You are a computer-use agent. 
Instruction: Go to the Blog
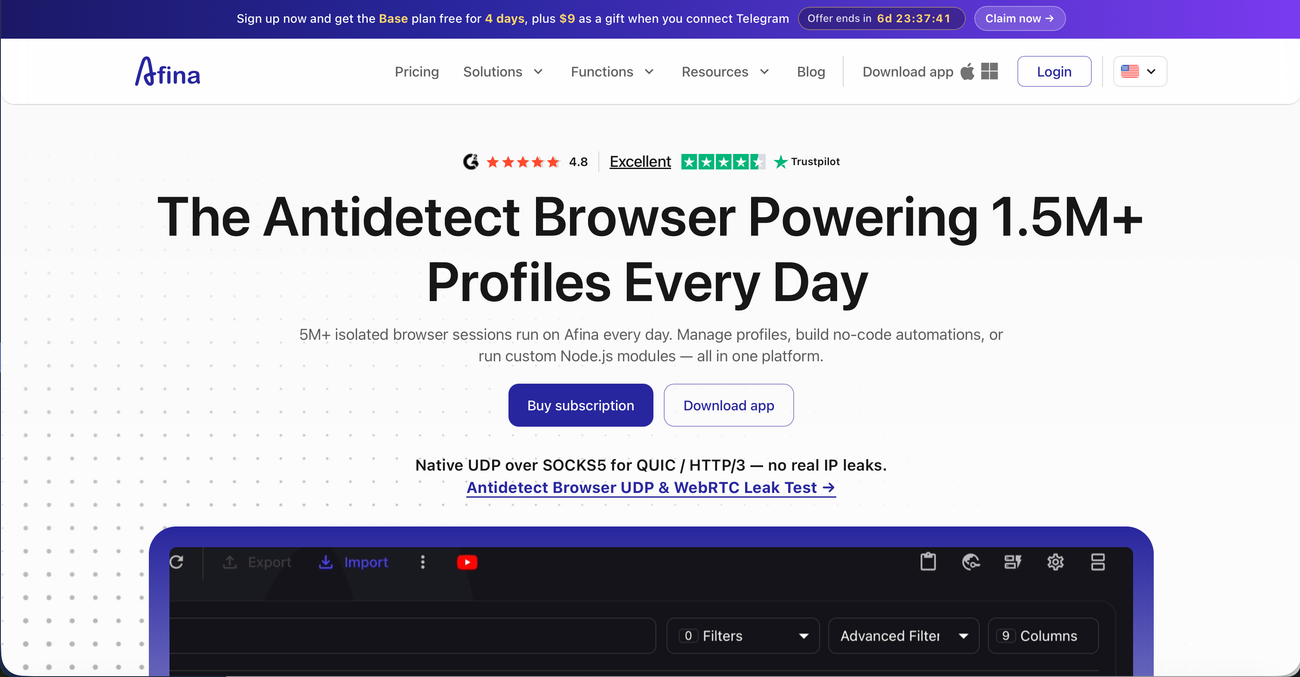(x=811, y=72)
